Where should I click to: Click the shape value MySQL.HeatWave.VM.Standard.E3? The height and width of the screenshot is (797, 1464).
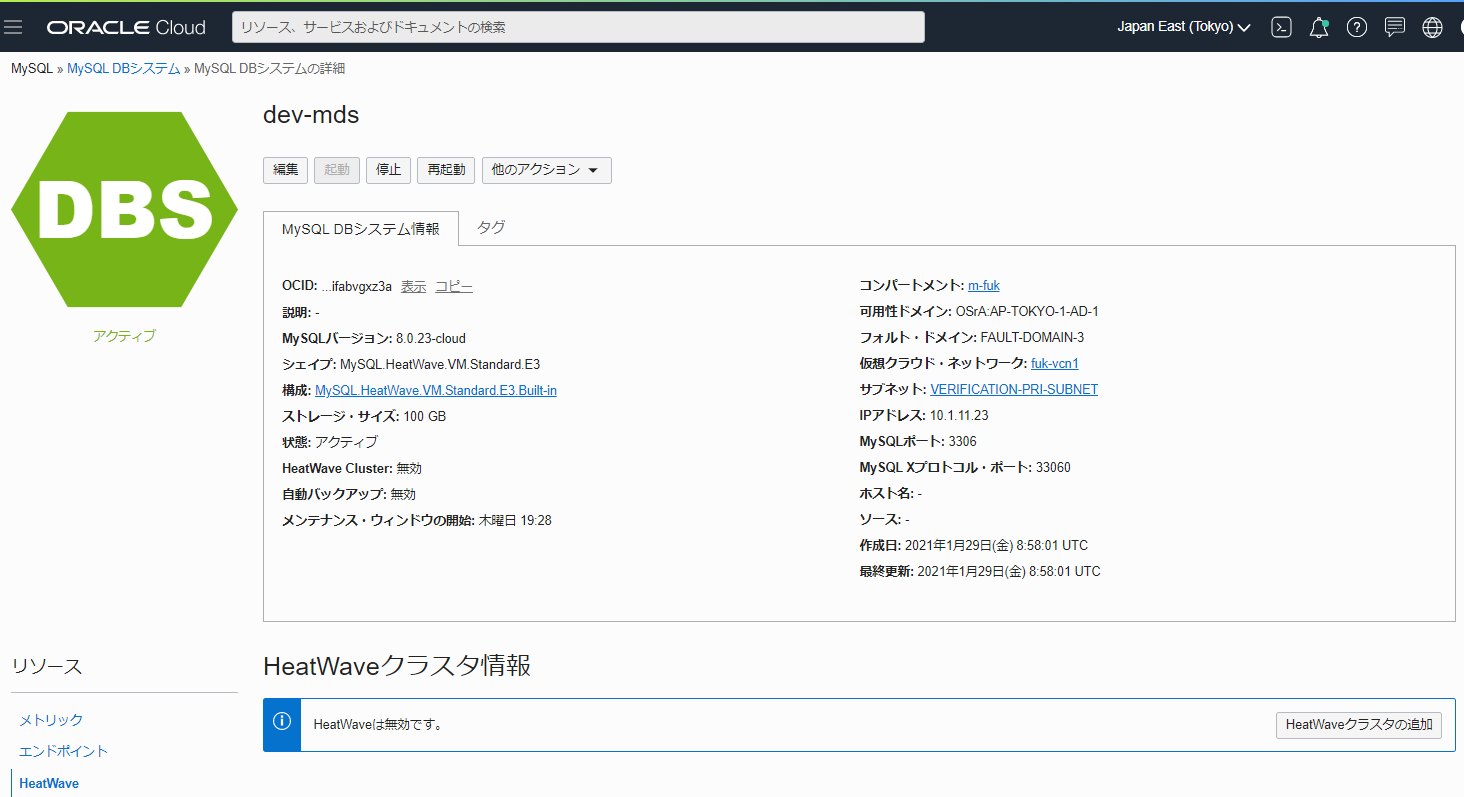click(x=440, y=364)
